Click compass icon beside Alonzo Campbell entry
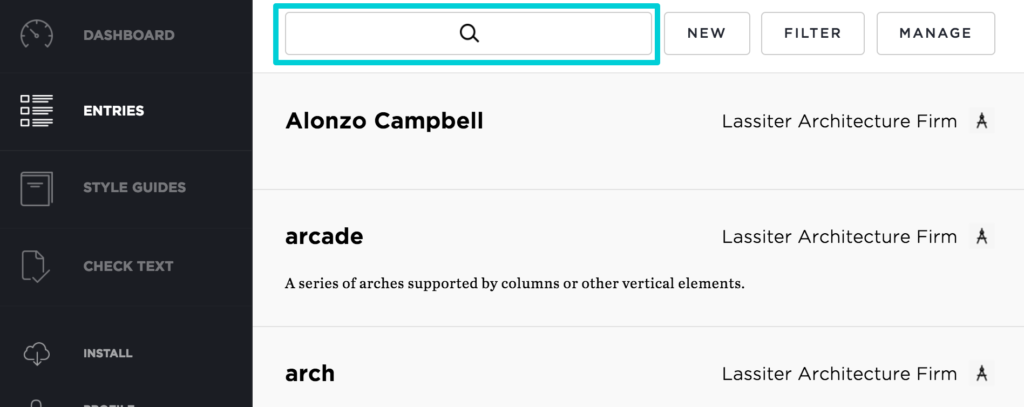The height and width of the screenshot is (407, 1024). (981, 121)
